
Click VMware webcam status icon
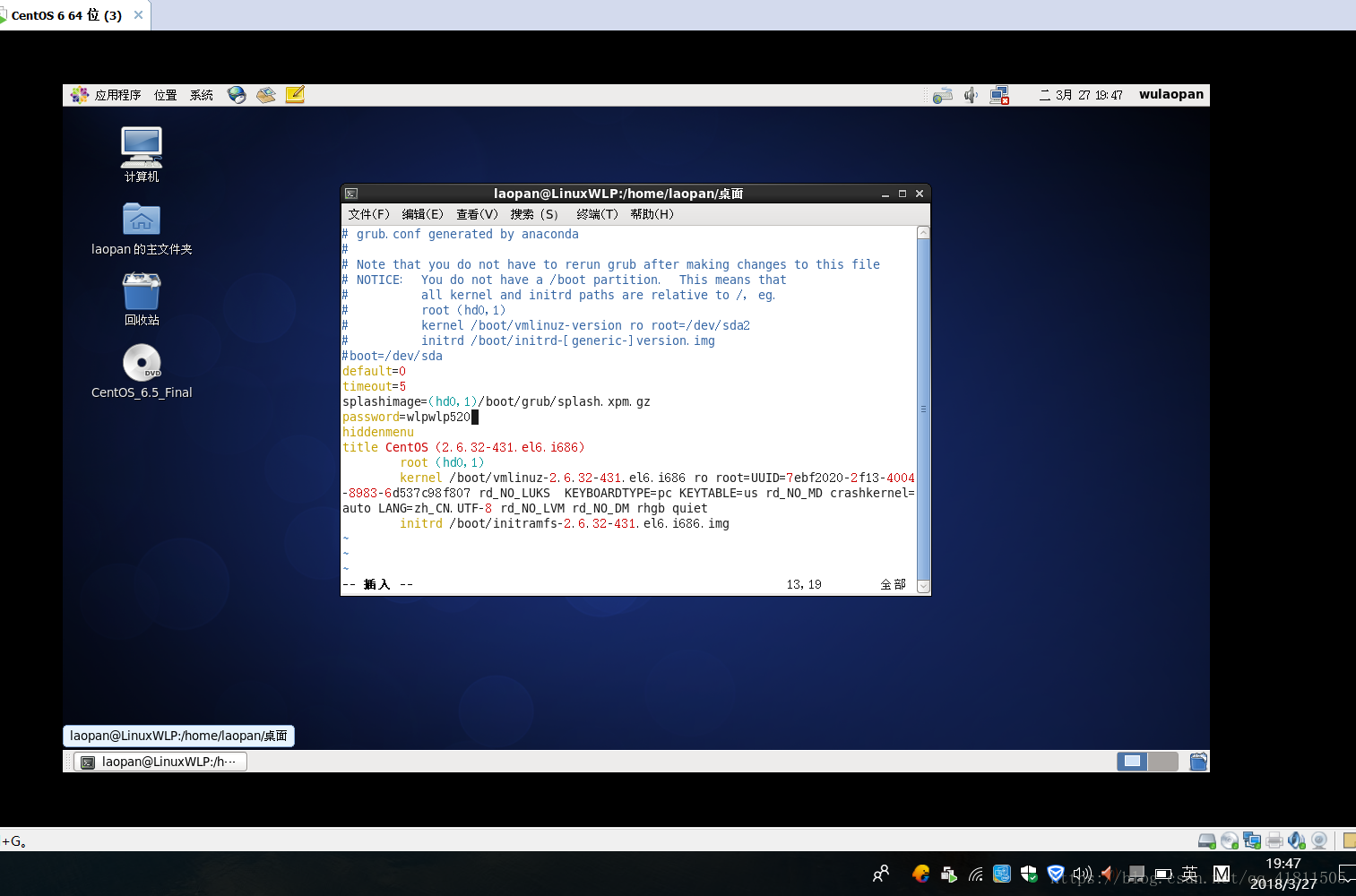(1319, 840)
